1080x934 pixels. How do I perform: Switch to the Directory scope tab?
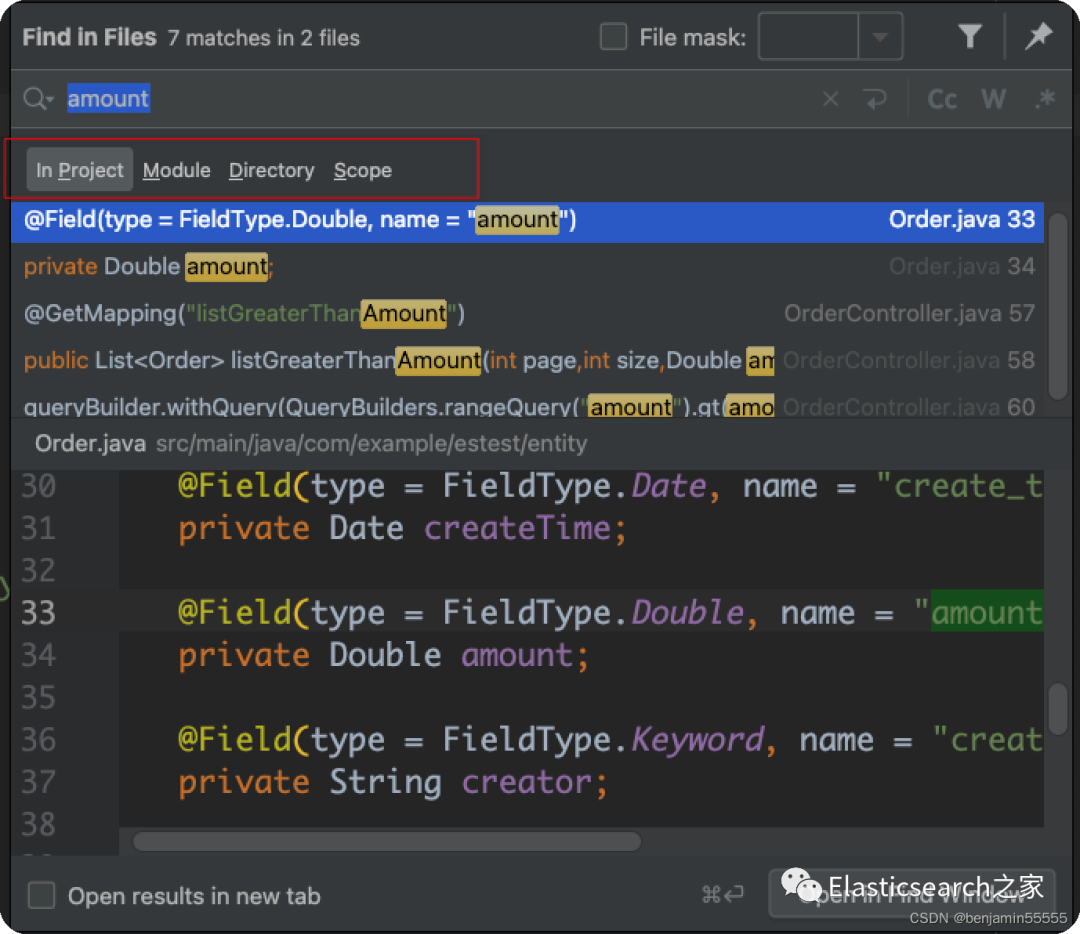pyautogui.click(x=271, y=170)
